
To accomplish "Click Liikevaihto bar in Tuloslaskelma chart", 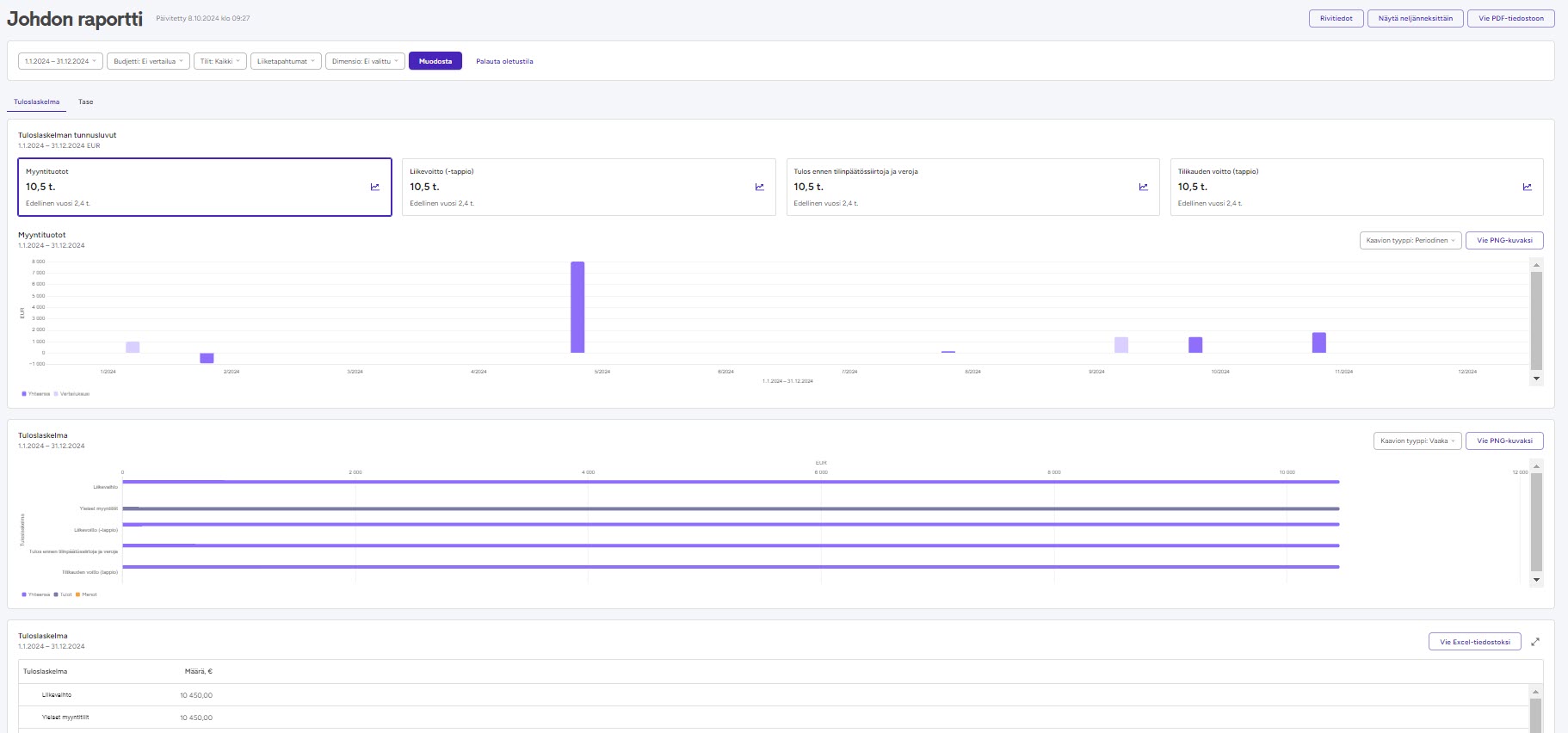I will pyautogui.click(x=731, y=482).
